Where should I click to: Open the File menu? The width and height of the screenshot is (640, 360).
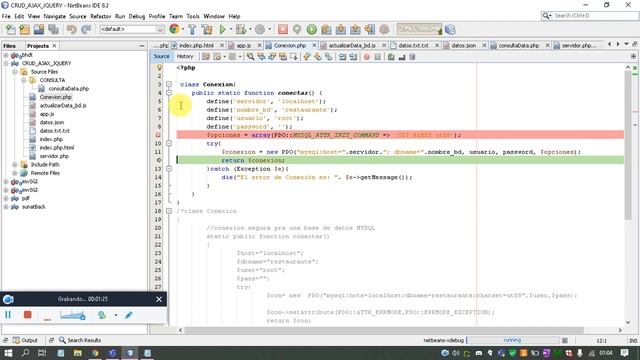6,16
